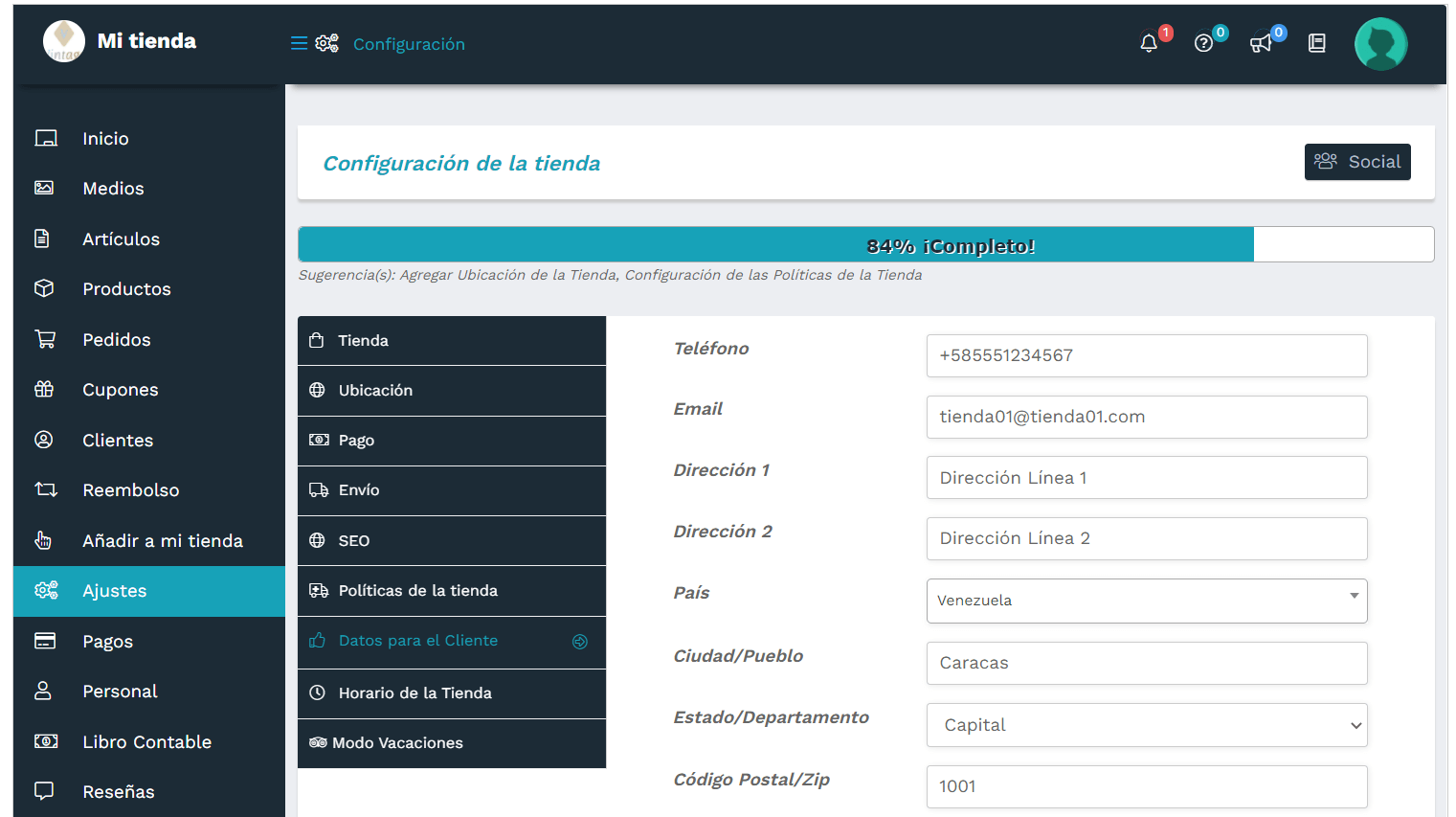Viewport: 1456px width, 817px height.
Task: Click the Medios image icon in the sidebar
Action: 44,188
